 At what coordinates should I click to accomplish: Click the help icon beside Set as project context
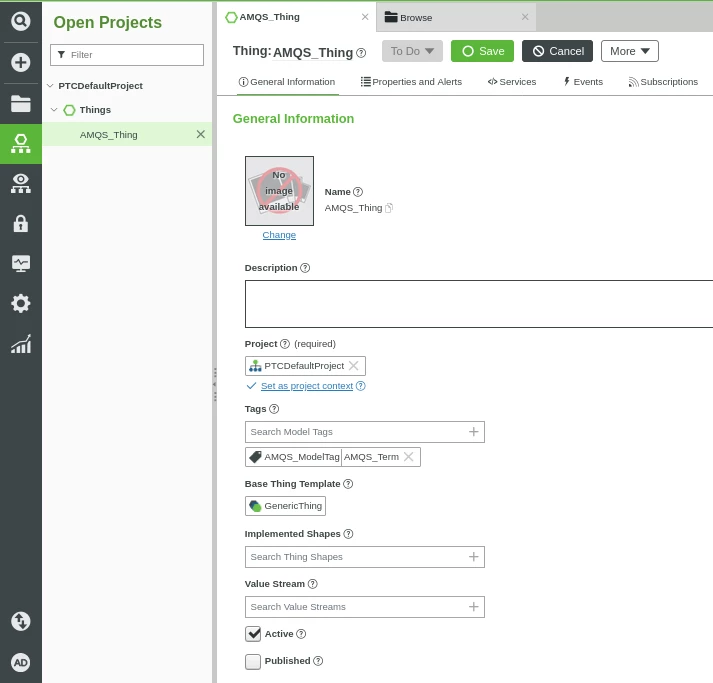click(361, 386)
